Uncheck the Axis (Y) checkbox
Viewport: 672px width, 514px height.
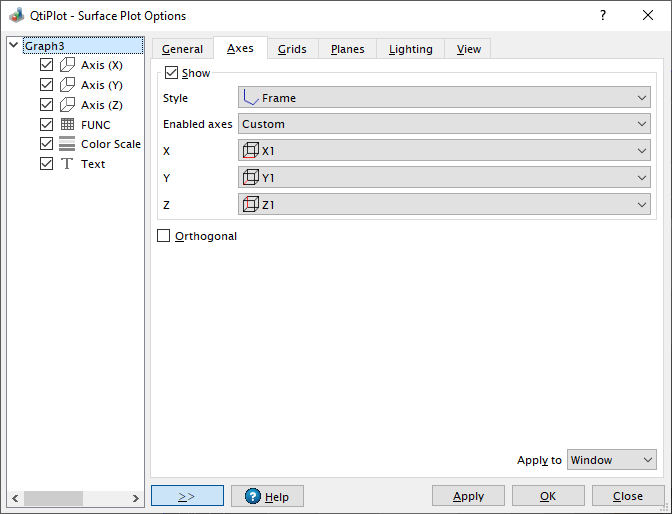(46, 85)
